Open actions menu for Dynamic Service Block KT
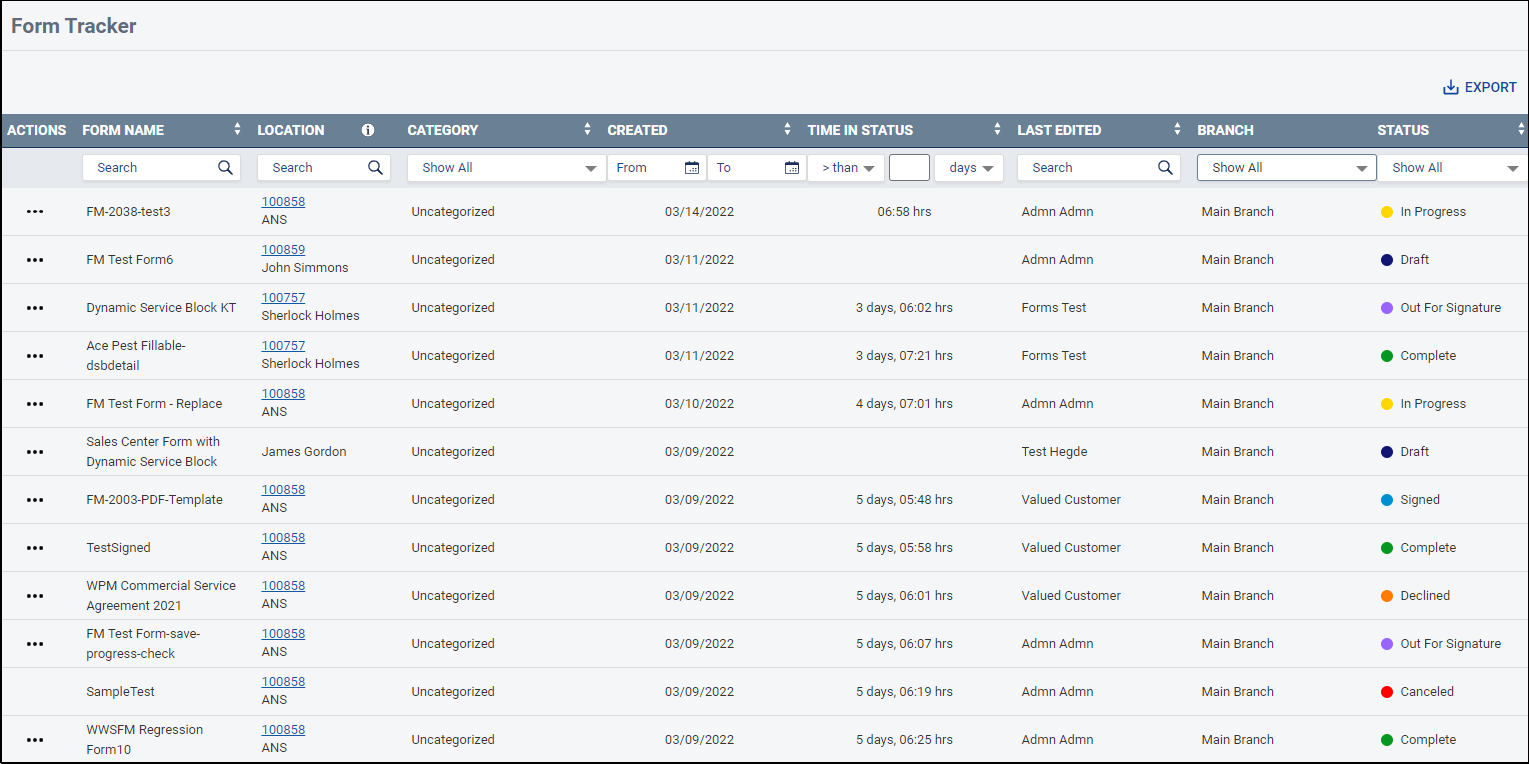Image resolution: width=1529 pixels, height=764 pixels. 35,308
